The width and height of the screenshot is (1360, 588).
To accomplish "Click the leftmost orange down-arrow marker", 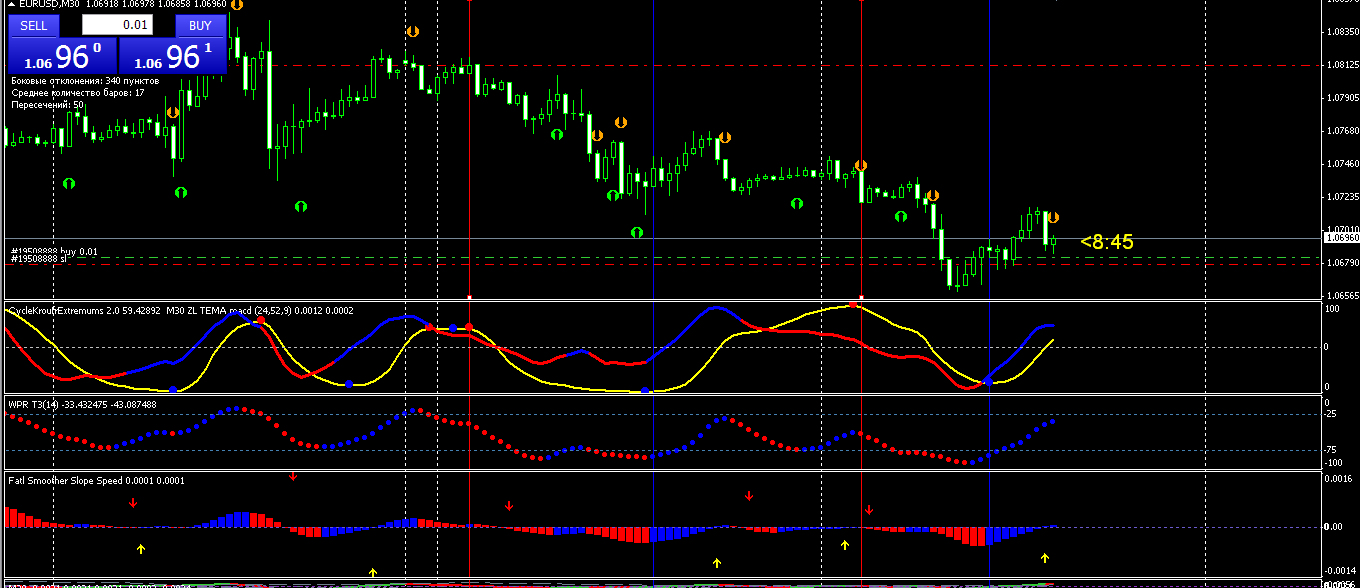I will coord(173,112).
